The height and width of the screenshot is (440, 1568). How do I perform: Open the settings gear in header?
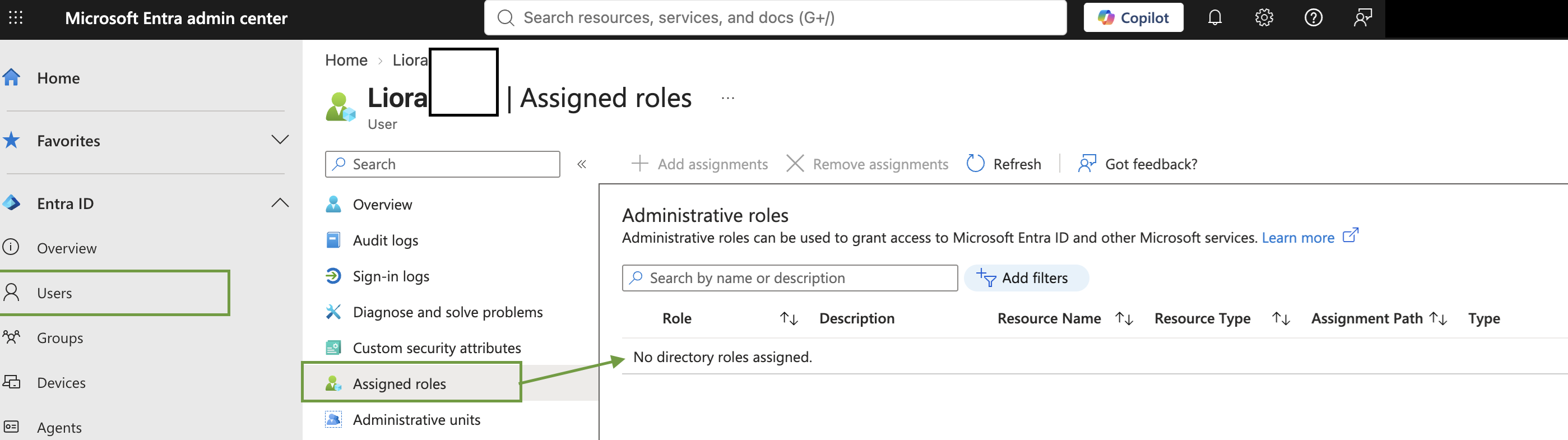(1264, 17)
